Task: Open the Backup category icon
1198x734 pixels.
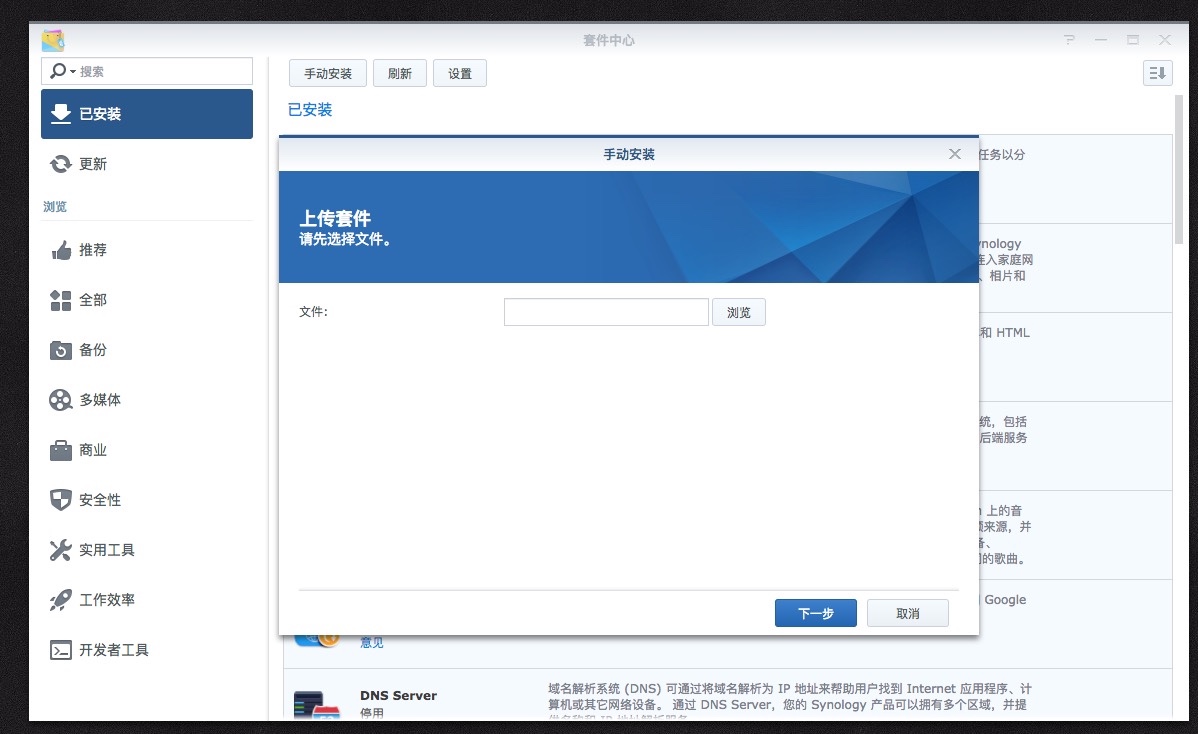Action: (61, 350)
